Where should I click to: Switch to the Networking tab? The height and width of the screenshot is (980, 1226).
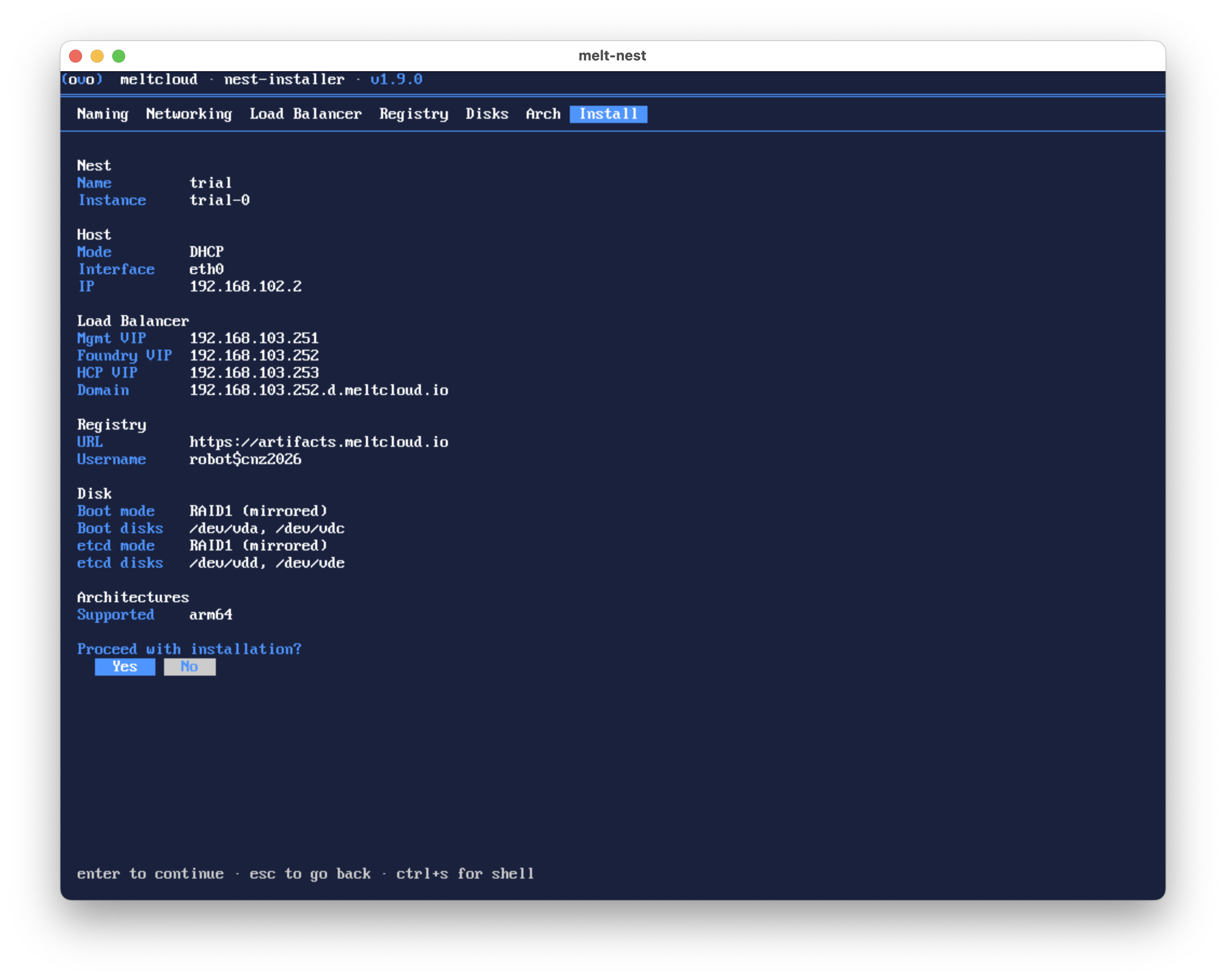click(x=189, y=114)
